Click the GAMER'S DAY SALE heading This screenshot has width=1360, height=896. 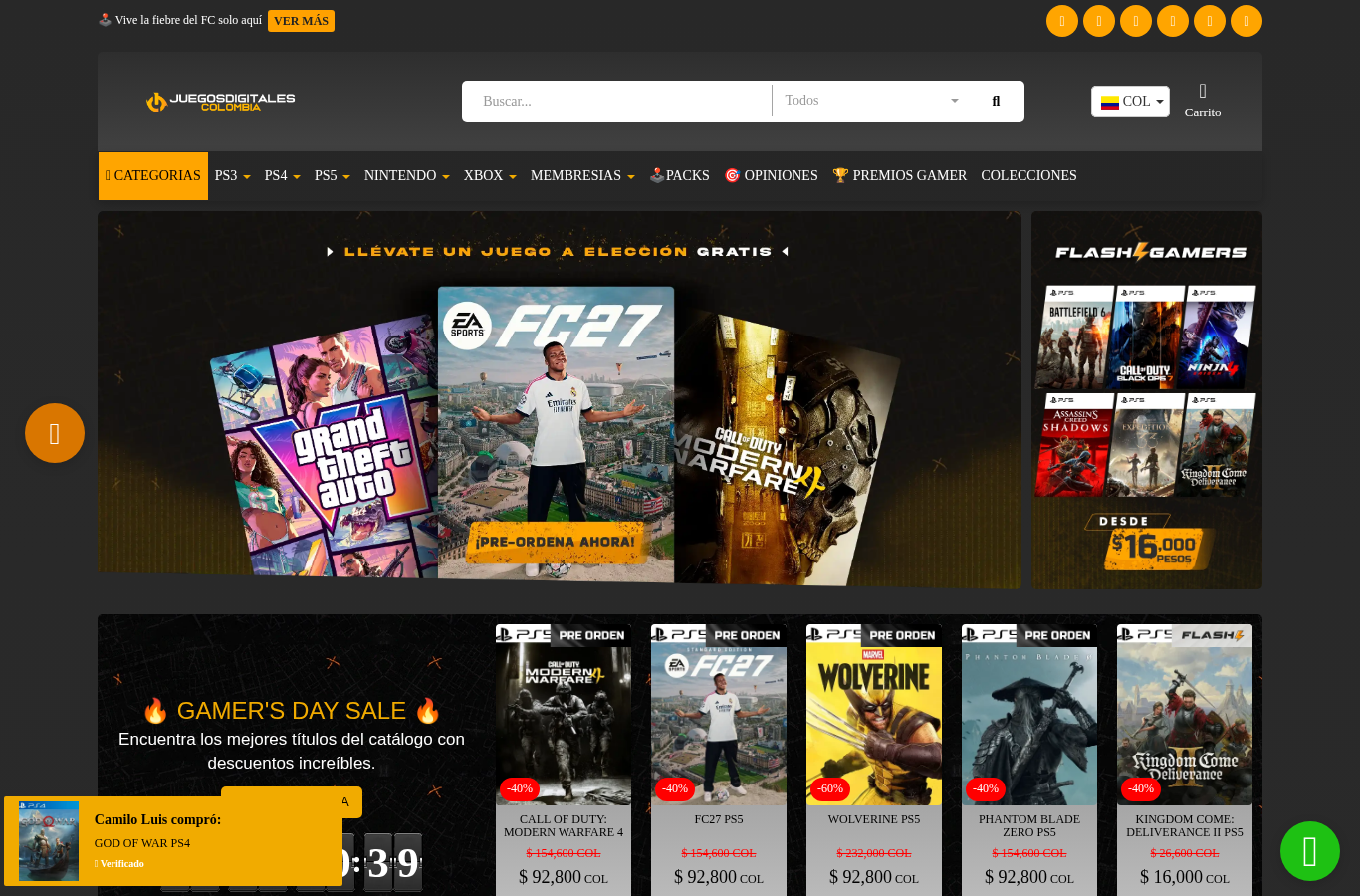coord(292,711)
